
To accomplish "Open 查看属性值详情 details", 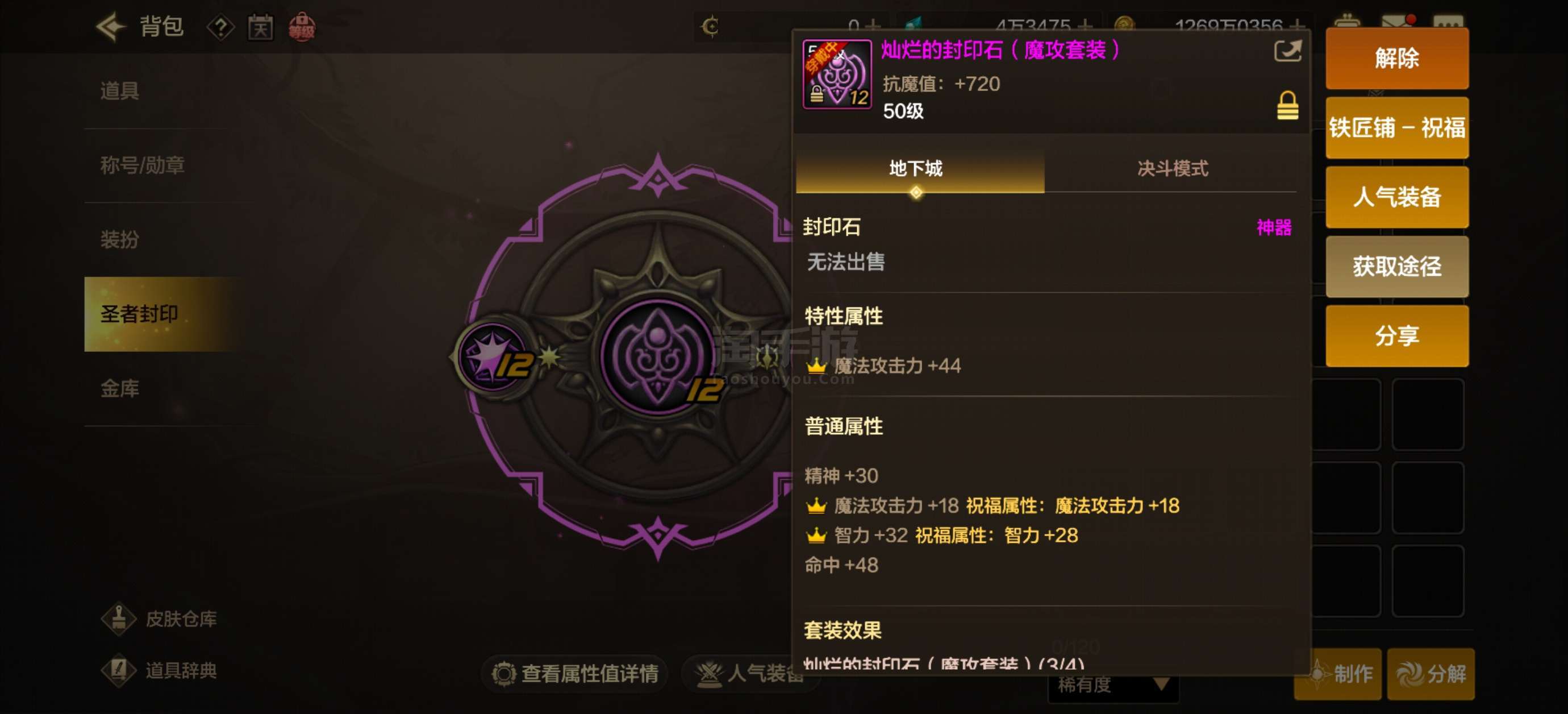I will [x=575, y=673].
